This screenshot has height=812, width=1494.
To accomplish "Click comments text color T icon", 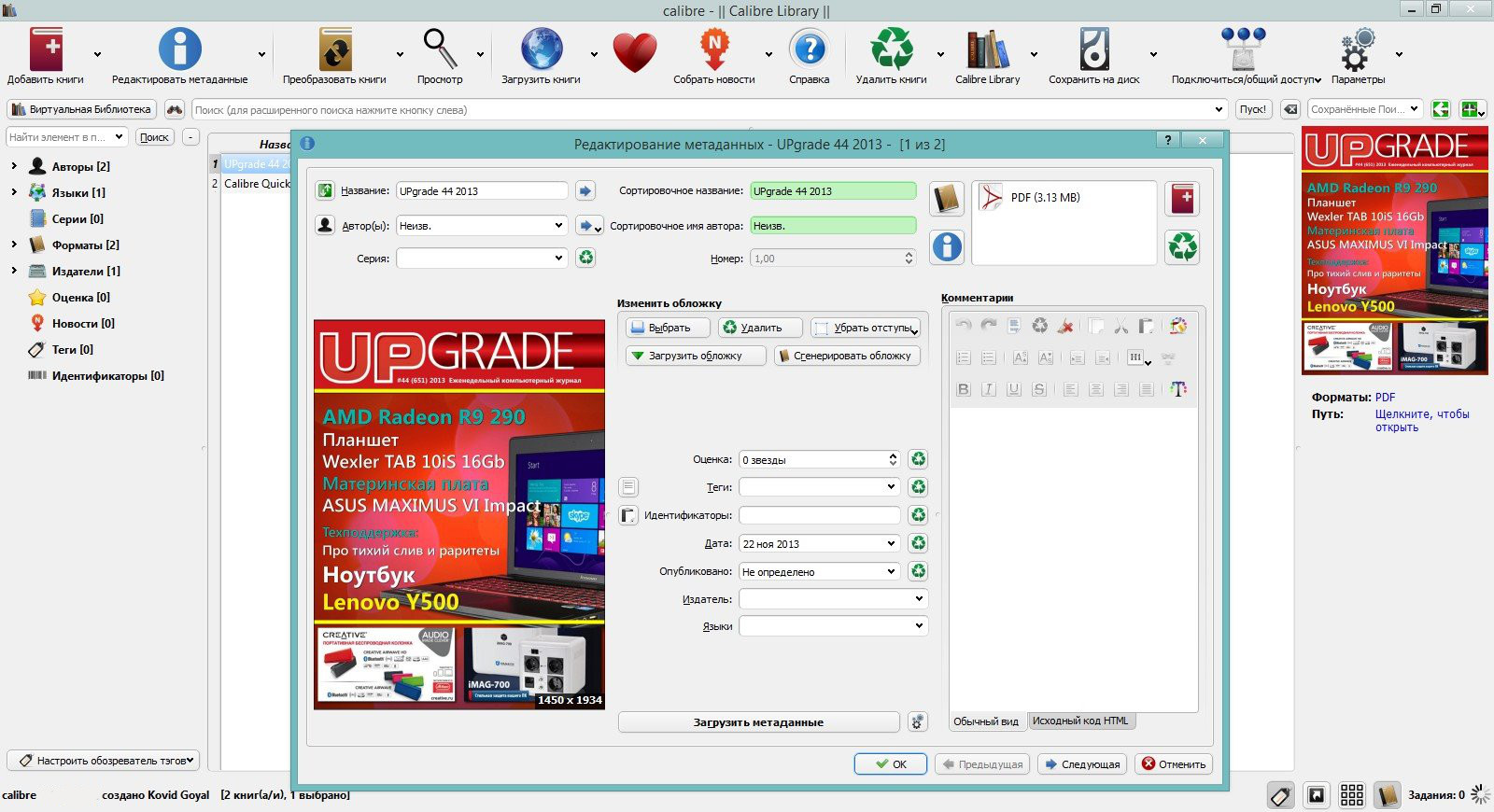I will point(1178,389).
